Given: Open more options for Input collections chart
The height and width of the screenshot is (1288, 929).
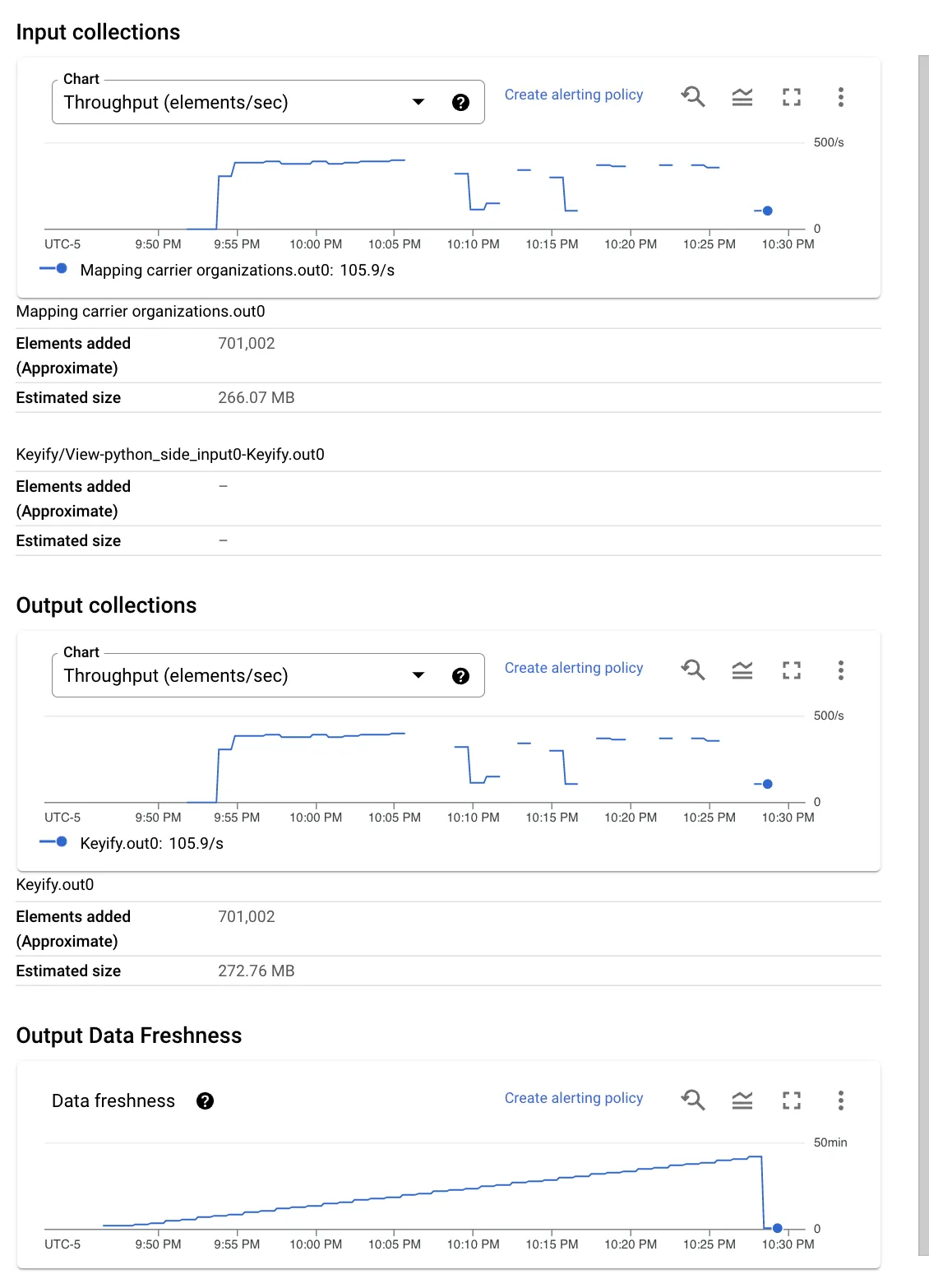Looking at the screenshot, I should (840, 97).
